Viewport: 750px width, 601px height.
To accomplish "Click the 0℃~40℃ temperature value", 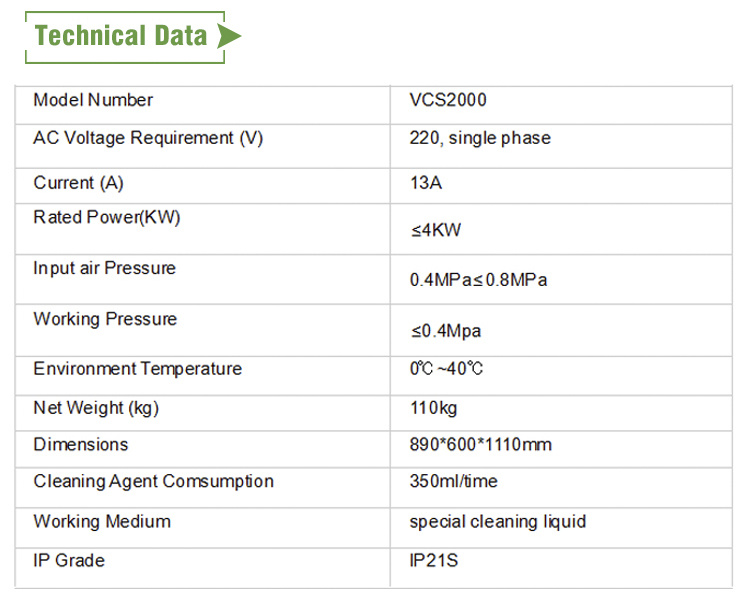I will click(x=446, y=369).
